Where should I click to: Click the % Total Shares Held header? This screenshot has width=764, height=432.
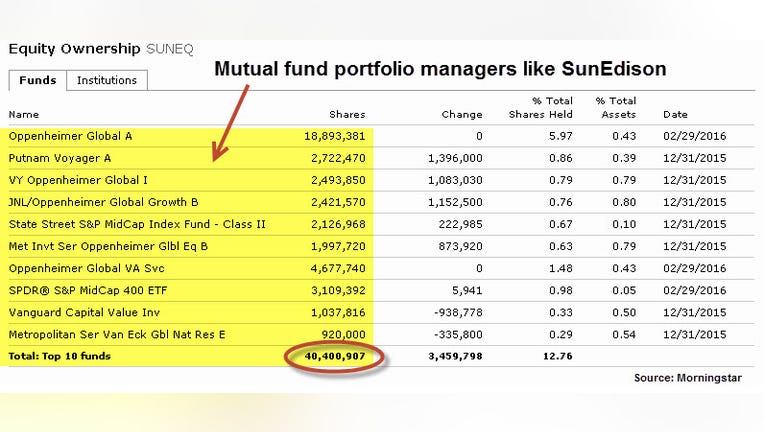coord(540,108)
